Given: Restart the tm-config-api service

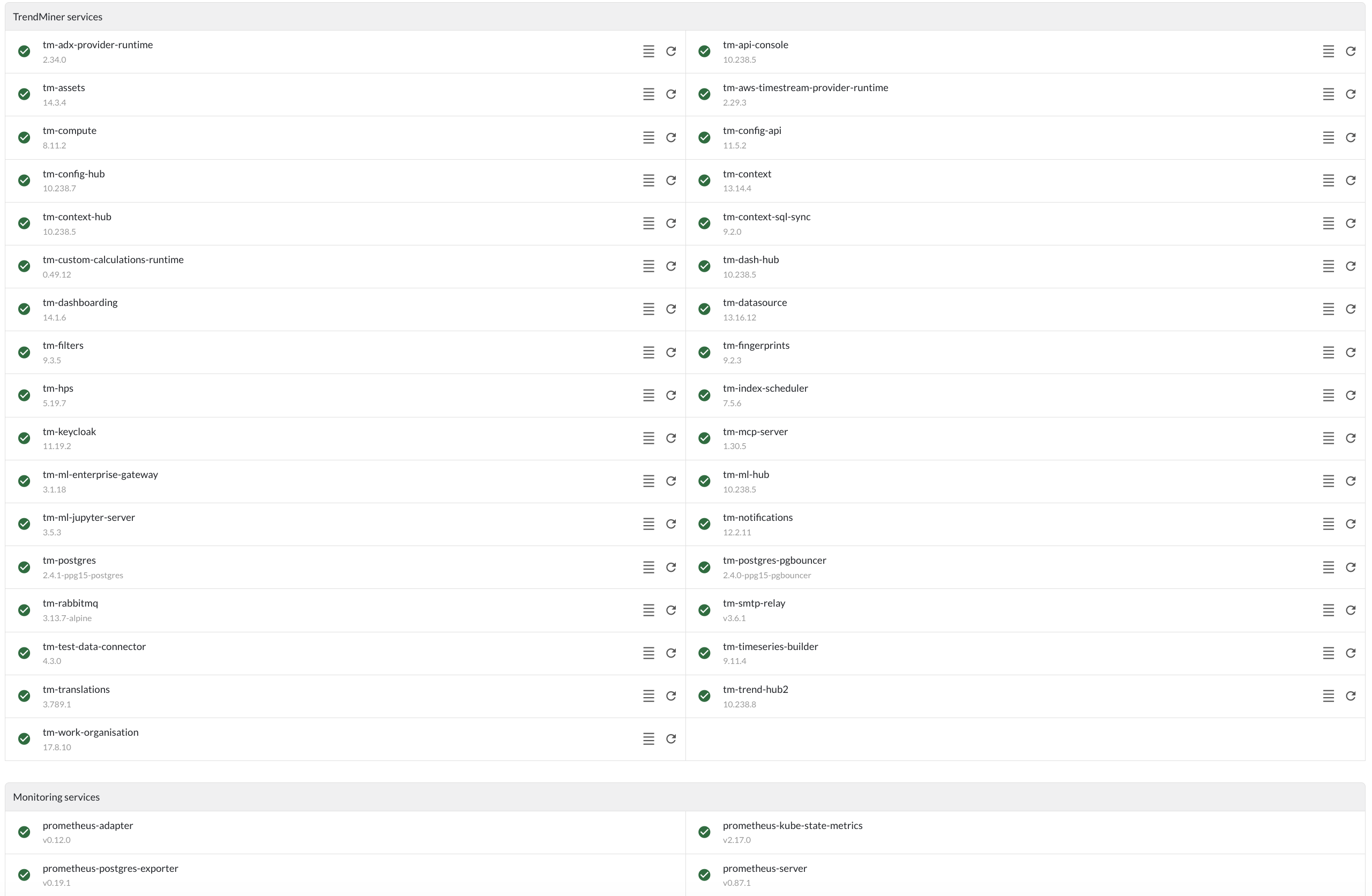Looking at the screenshot, I should click(1351, 137).
